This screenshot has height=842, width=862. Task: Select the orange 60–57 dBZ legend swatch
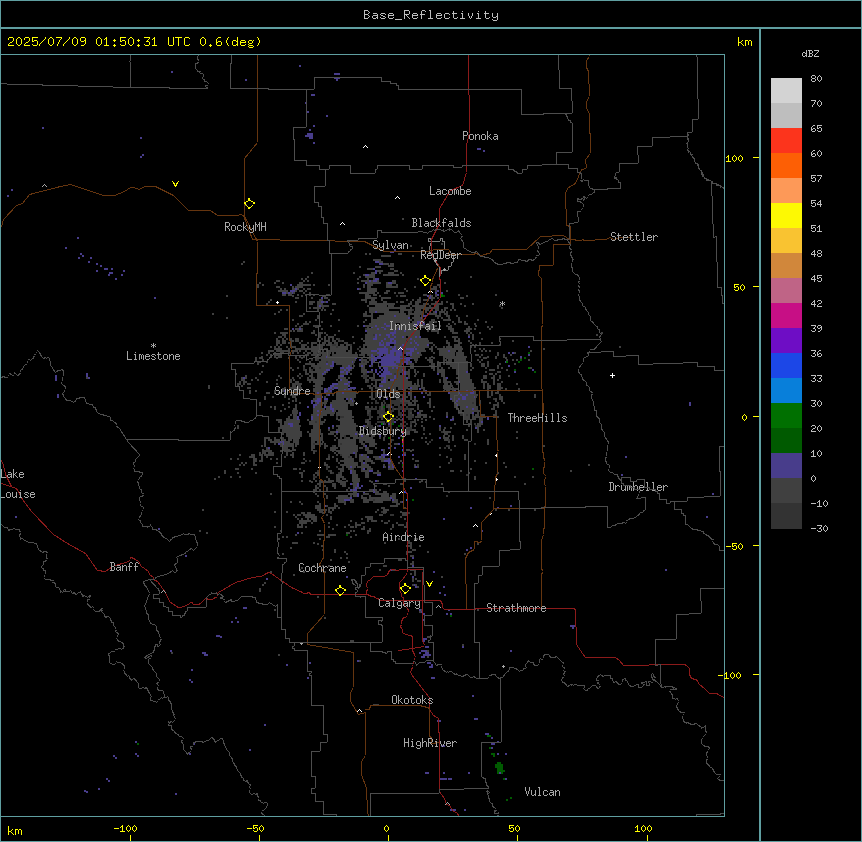pyautogui.click(x=786, y=165)
